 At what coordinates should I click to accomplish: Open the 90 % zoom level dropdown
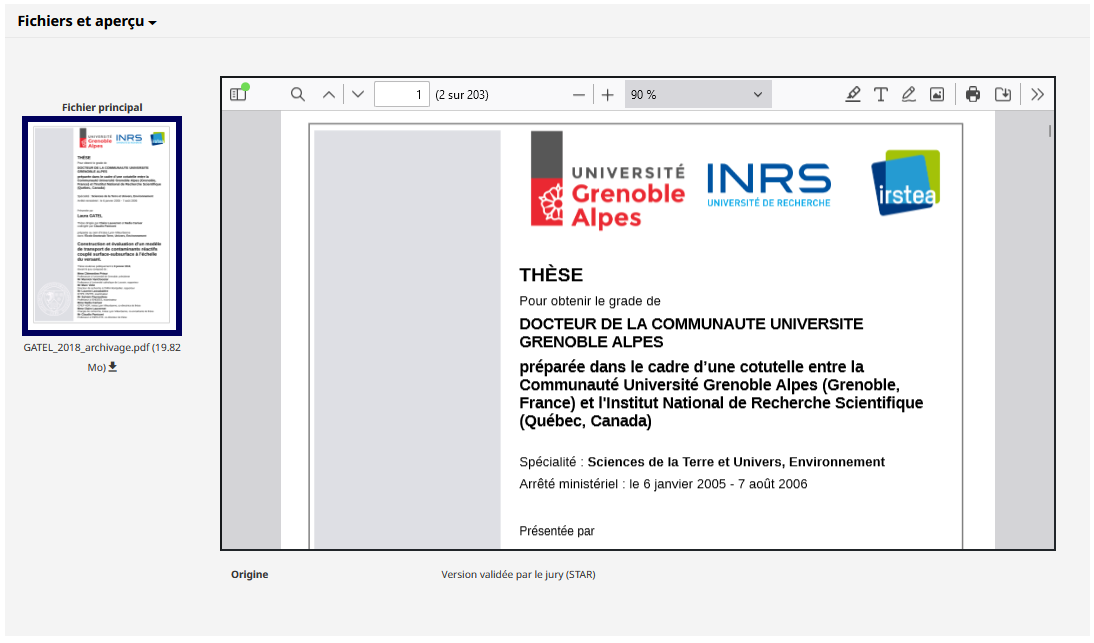click(698, 94)
